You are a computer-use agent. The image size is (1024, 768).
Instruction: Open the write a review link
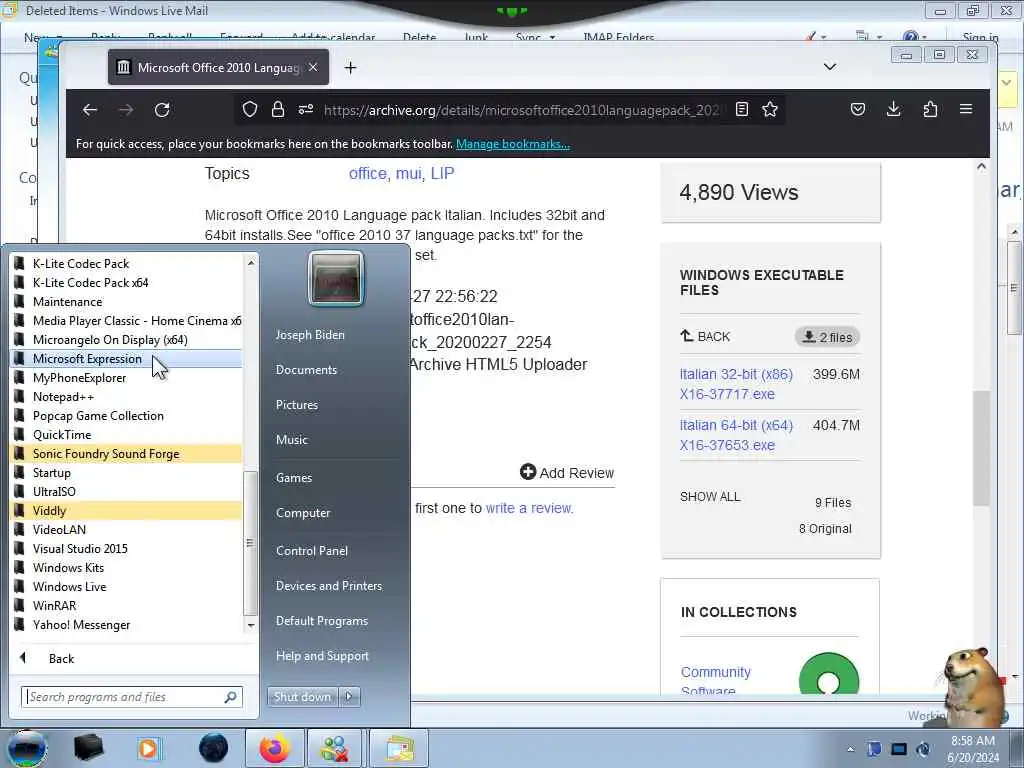pos(528,508)
